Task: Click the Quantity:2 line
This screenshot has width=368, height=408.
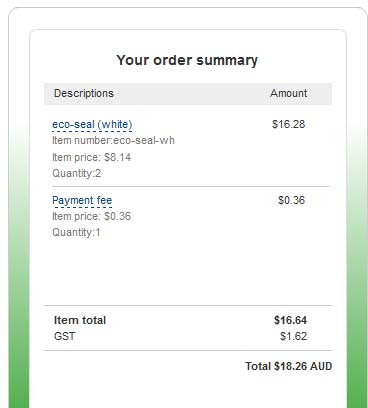Action: (77, 173)
